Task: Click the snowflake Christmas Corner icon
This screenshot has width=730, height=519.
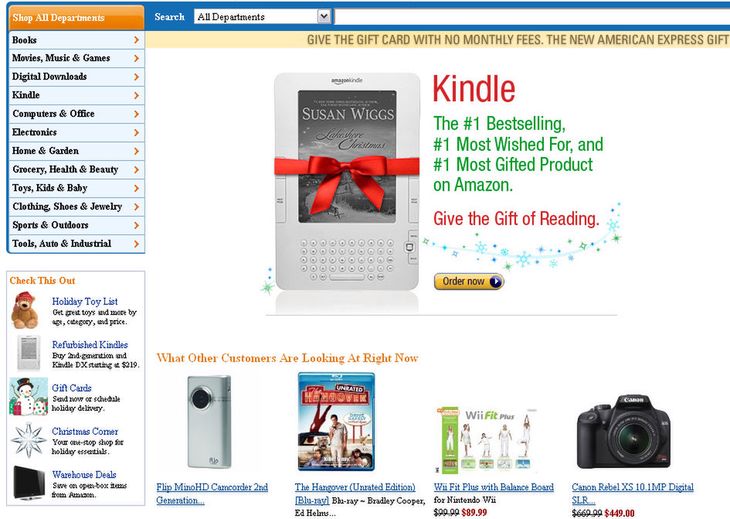Action: (x=29, y=440)
